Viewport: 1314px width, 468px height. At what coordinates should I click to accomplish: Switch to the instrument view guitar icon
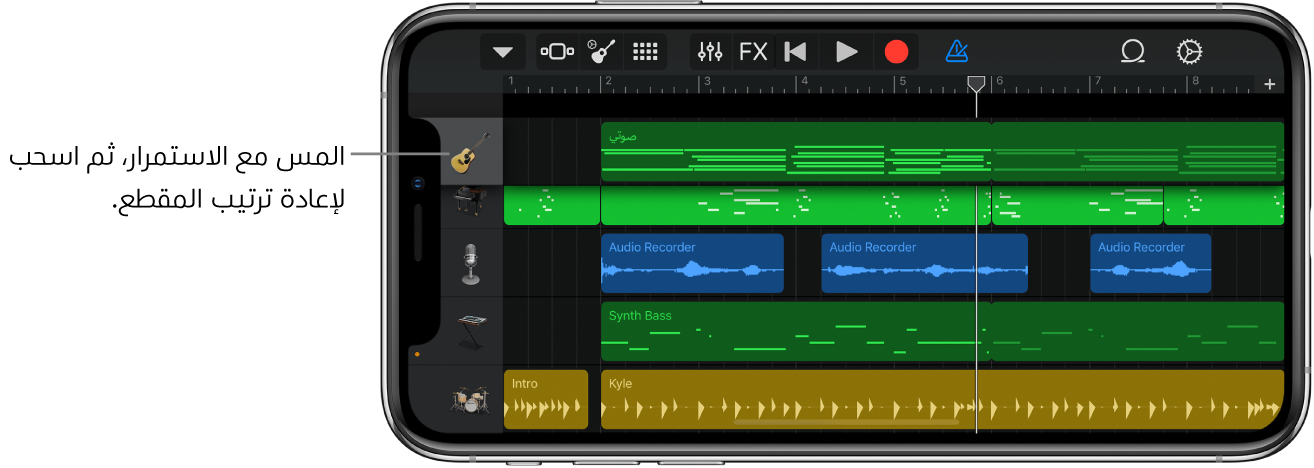601,52
